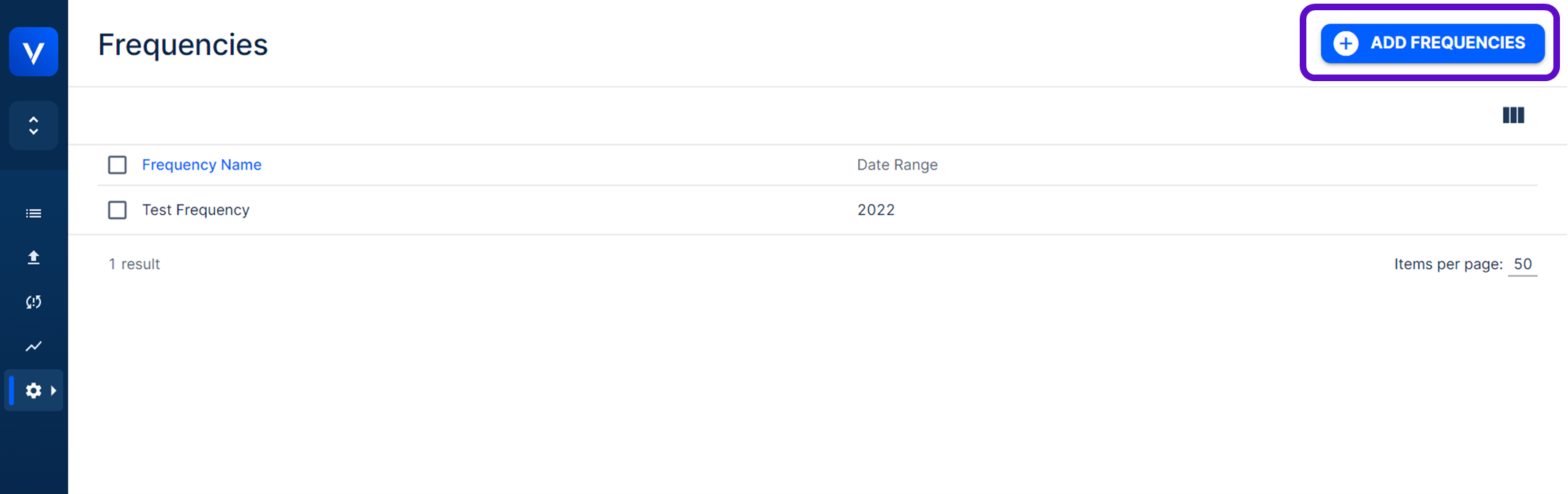The width and height of the screenshot is (1568, 494).
Task: Click the upload icon in sidebar
Action: (x=34, y=257)
